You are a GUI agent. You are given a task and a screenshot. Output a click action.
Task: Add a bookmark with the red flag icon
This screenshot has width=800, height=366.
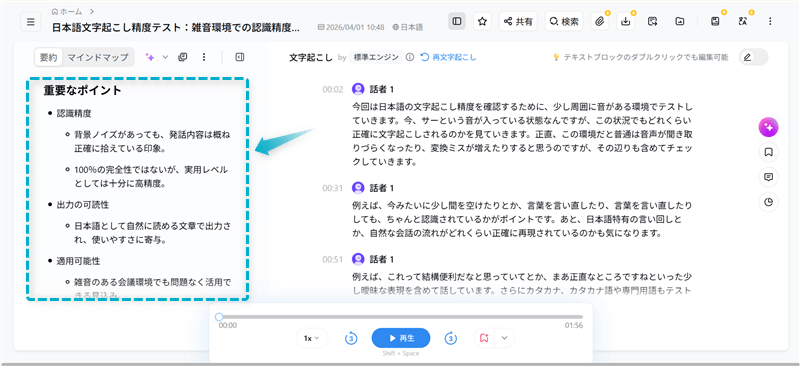pyautogui.click(x=484, y=338)
